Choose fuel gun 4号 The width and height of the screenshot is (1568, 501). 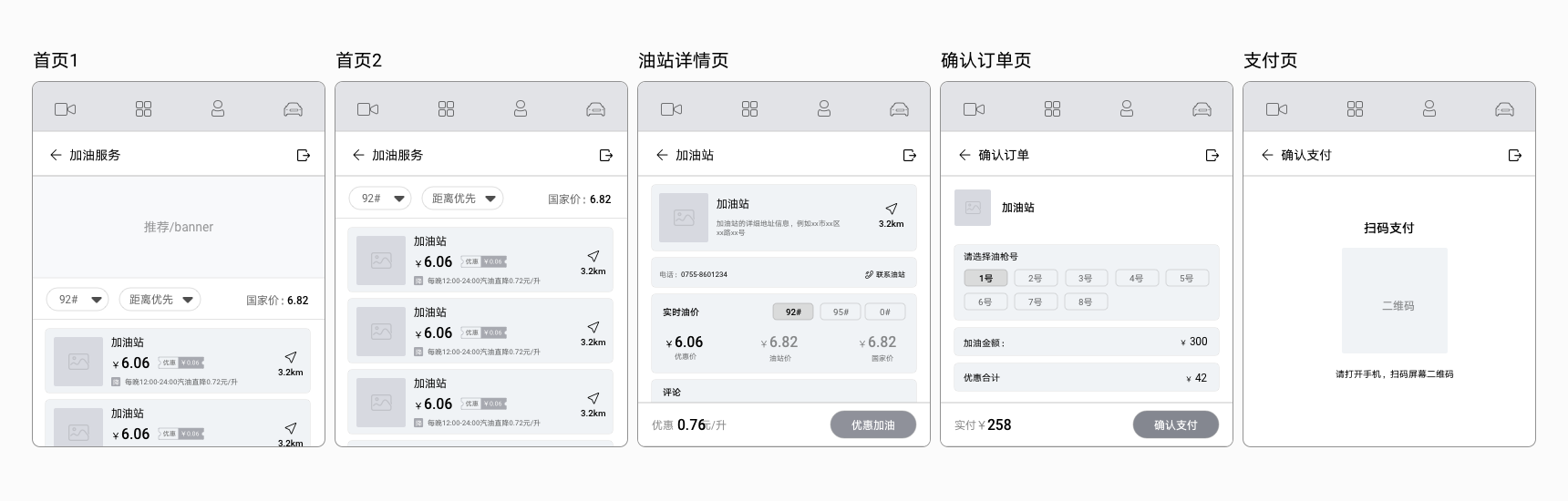point(1137,278)
